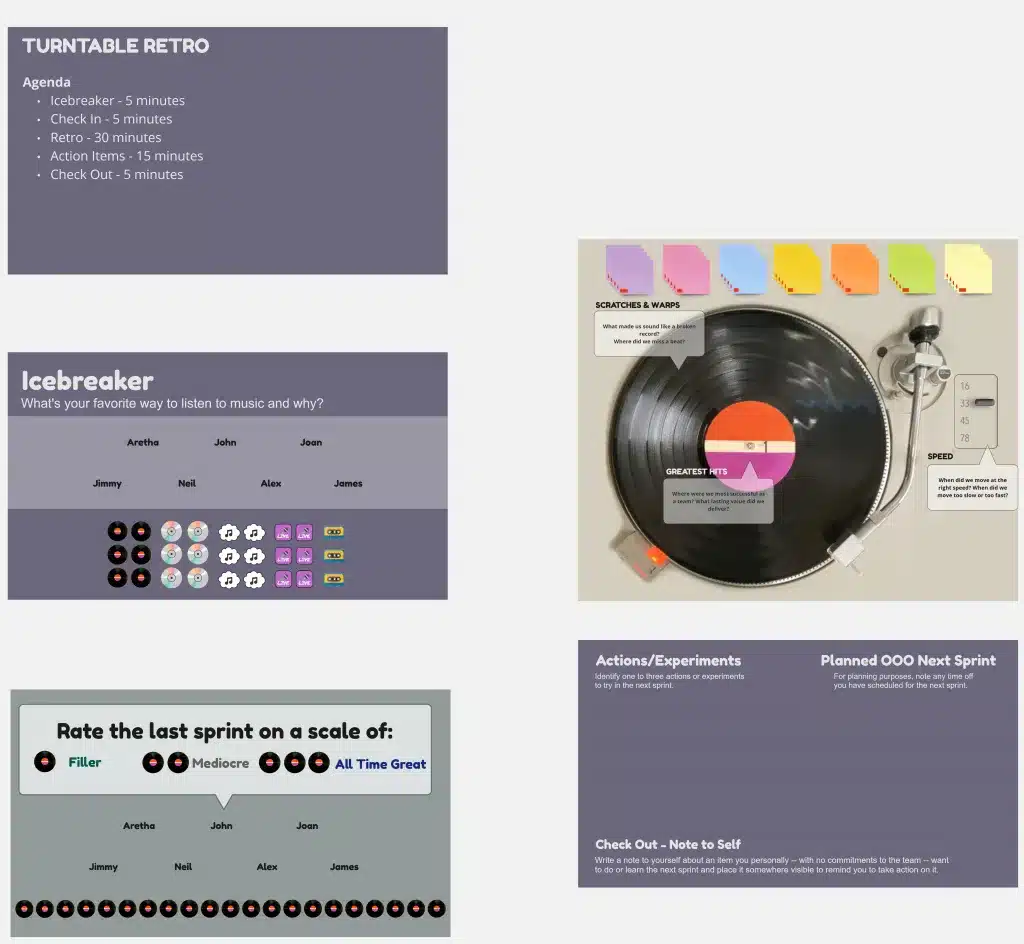The width and height of the screenshot is (1024, 944).
Task: Click the bottom cassette tape icon in Icebreaker
Action: click(334, 579)
